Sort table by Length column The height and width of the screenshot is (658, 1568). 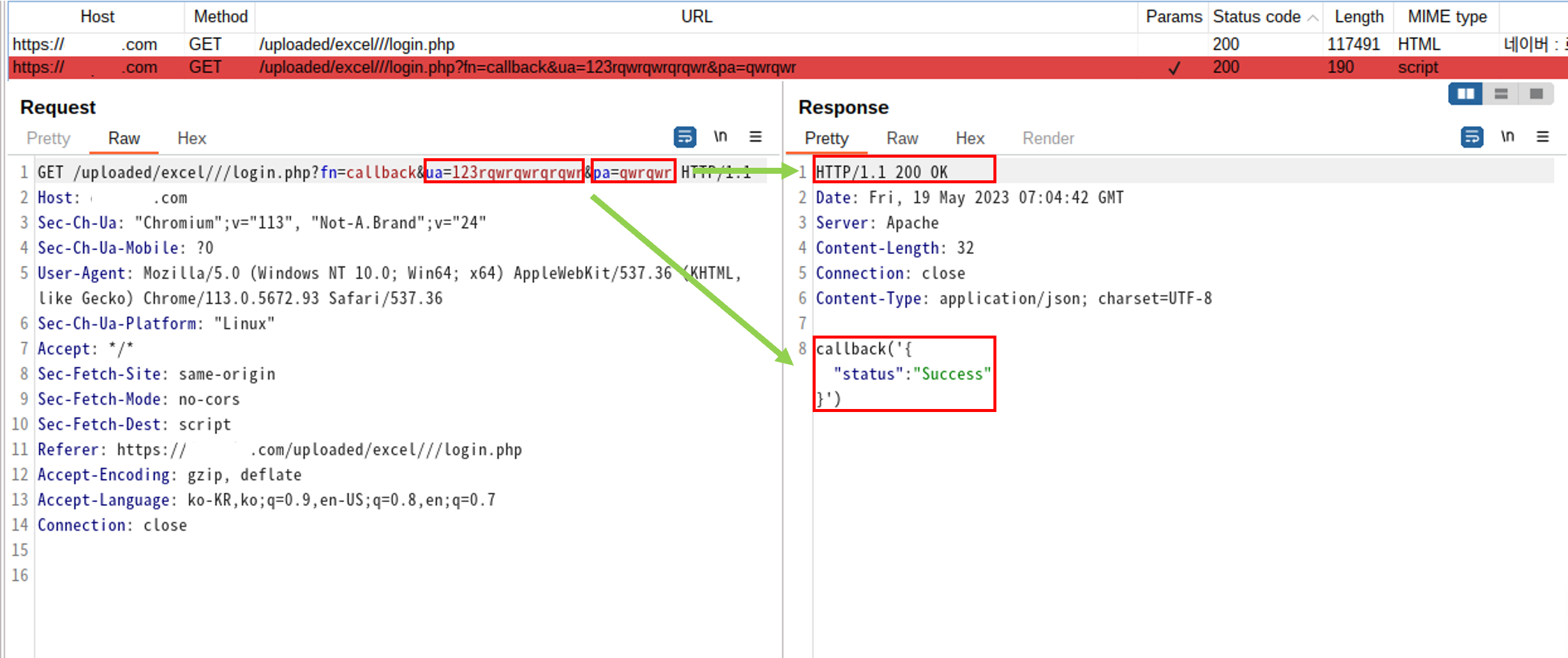click(1359, 17)
